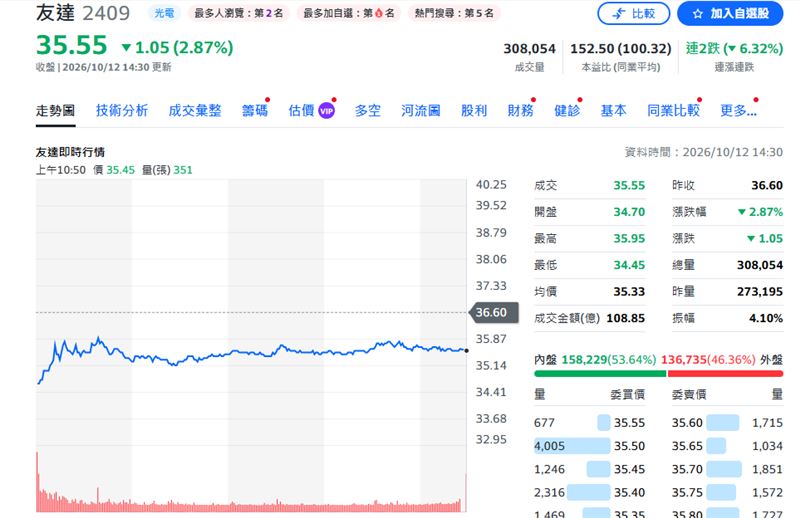Screen dimensions: 800x518
Task: Click 最高 value 35.95
Action: pyautogui.click(x=629, y=238)
